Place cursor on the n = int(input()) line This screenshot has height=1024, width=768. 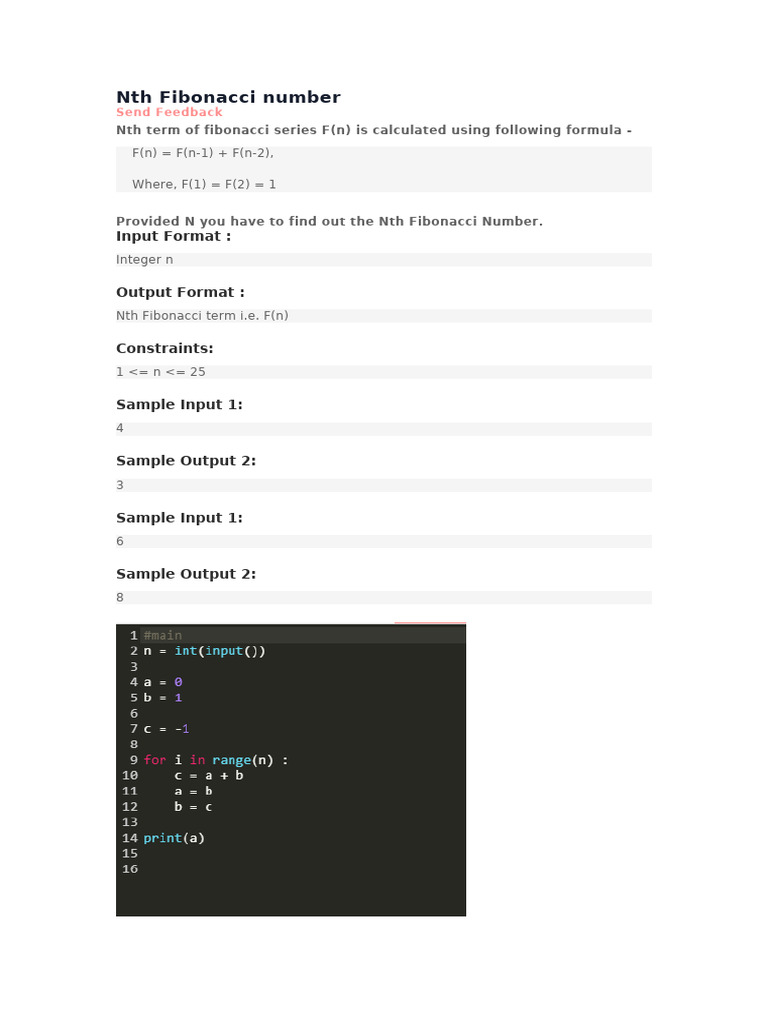click(205, 651)
